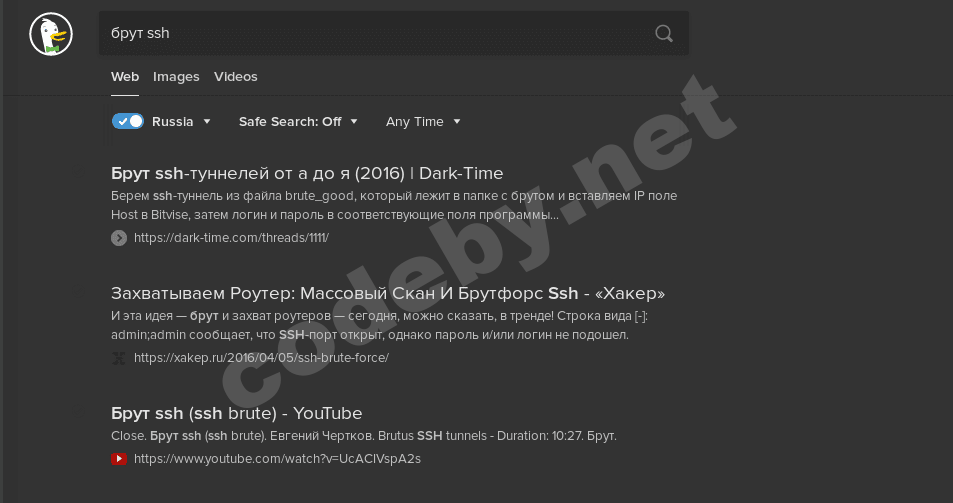
Task: Click the xakep.ru ssh-brute-force URL
Action: click(261, 358)
